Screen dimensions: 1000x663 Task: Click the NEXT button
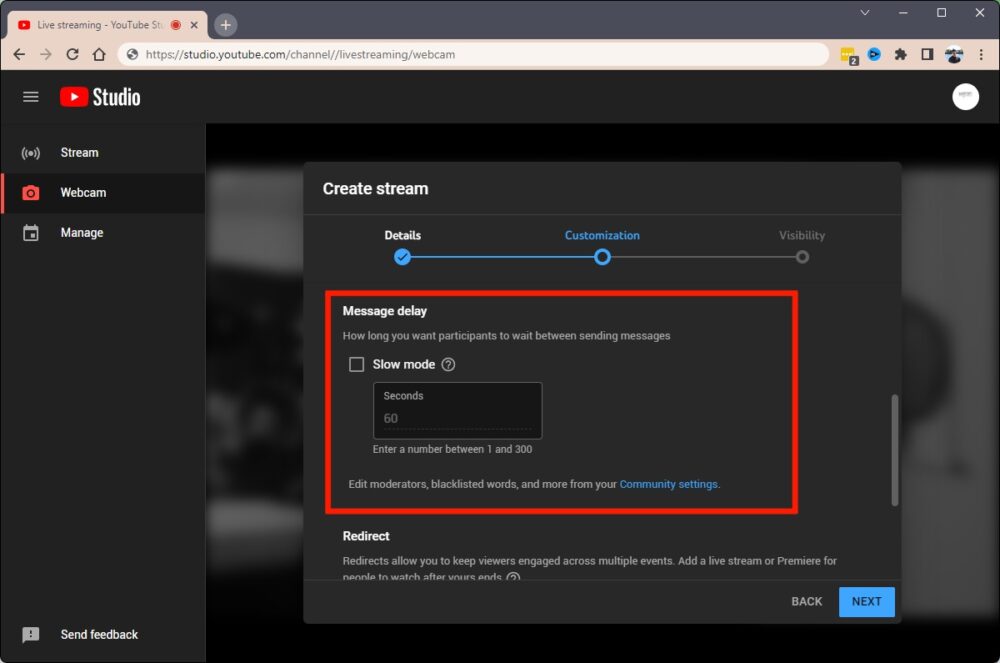[866, 602]
